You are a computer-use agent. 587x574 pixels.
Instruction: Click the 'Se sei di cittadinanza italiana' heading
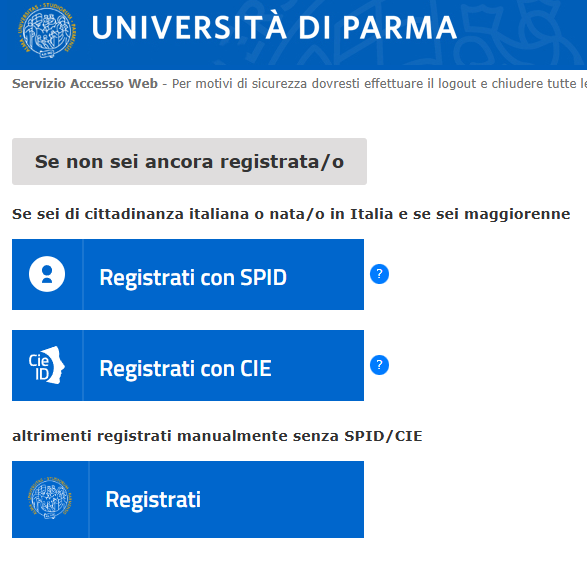tap(291, 214)
